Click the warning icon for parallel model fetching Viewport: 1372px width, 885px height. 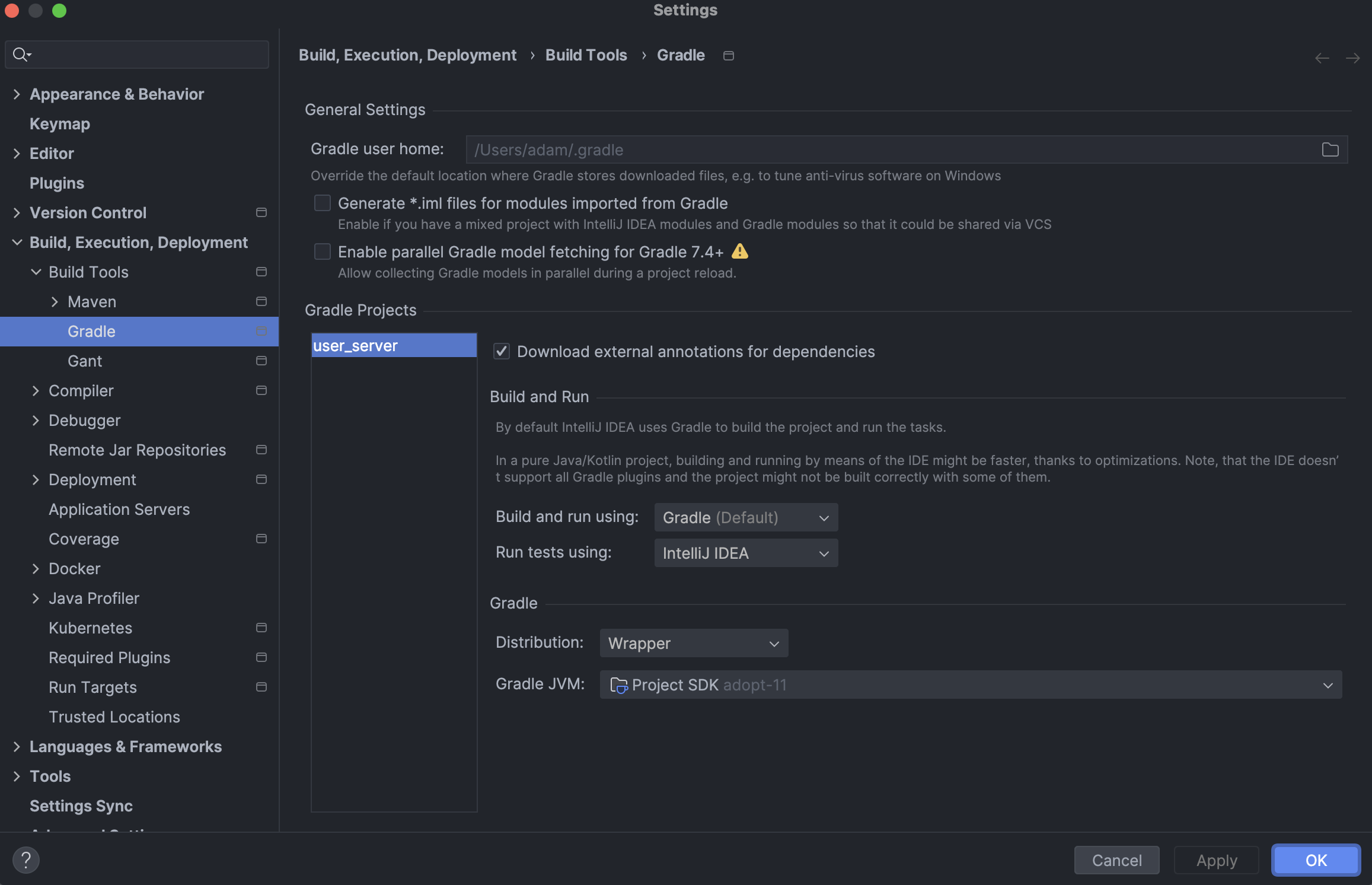tap(739, 252)
